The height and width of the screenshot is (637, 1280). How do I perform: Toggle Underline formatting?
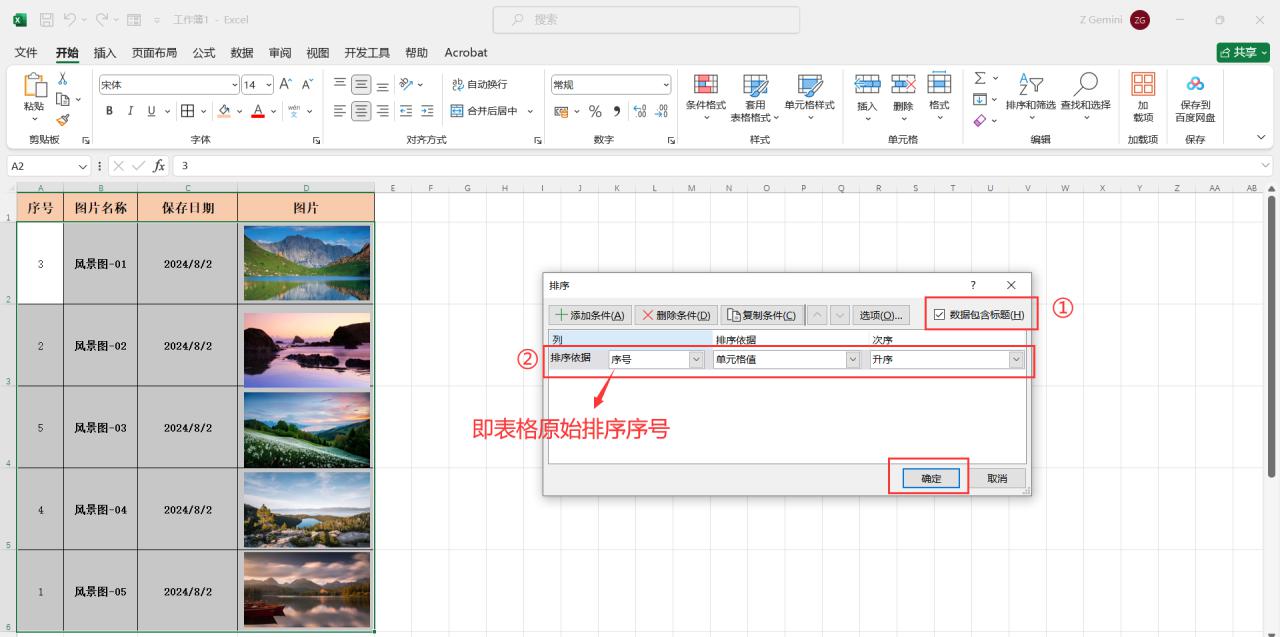pyautogui.click(x=152, y=111)
